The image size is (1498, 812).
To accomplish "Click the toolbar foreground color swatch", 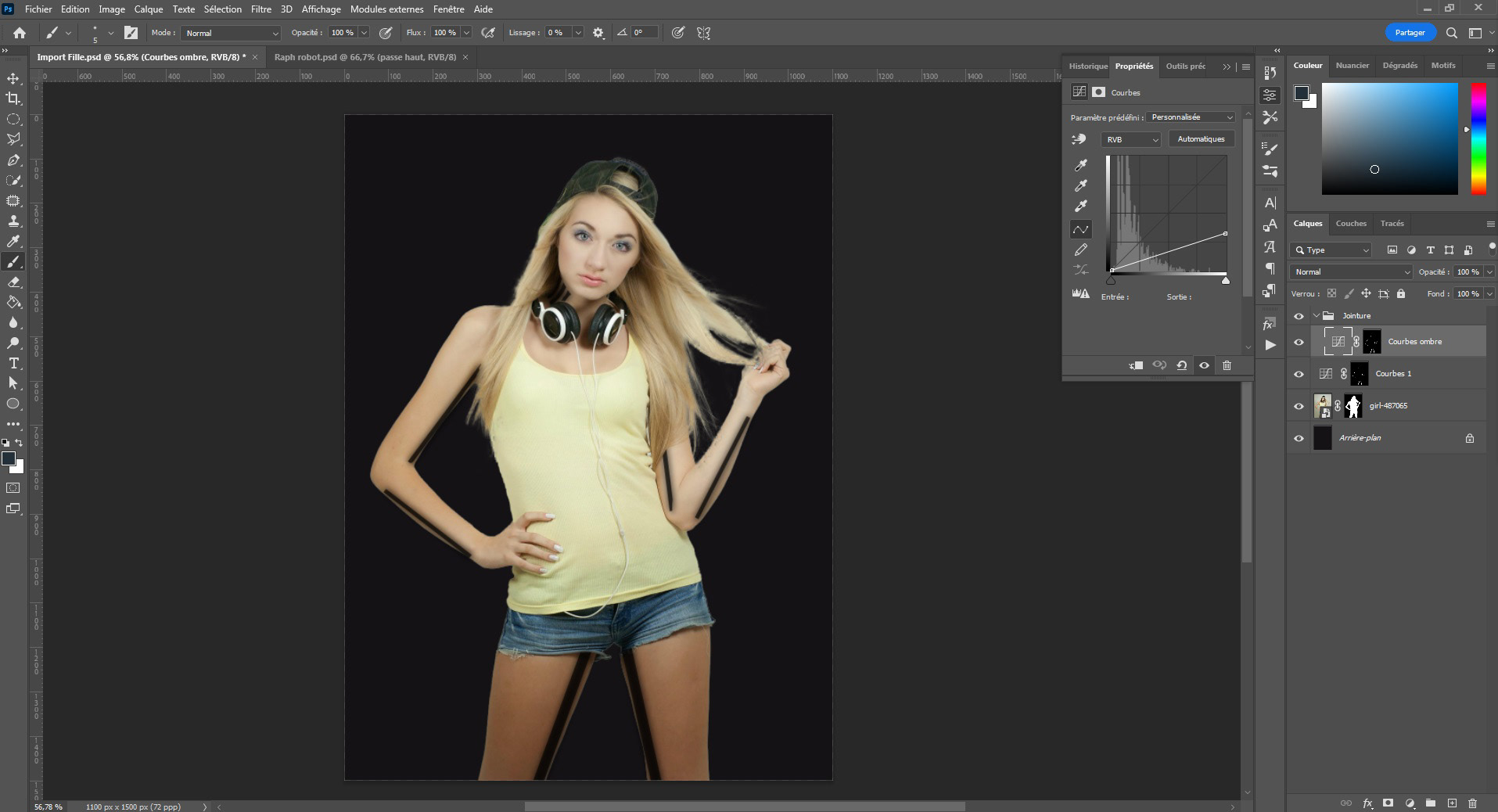I will click(9, 459).
